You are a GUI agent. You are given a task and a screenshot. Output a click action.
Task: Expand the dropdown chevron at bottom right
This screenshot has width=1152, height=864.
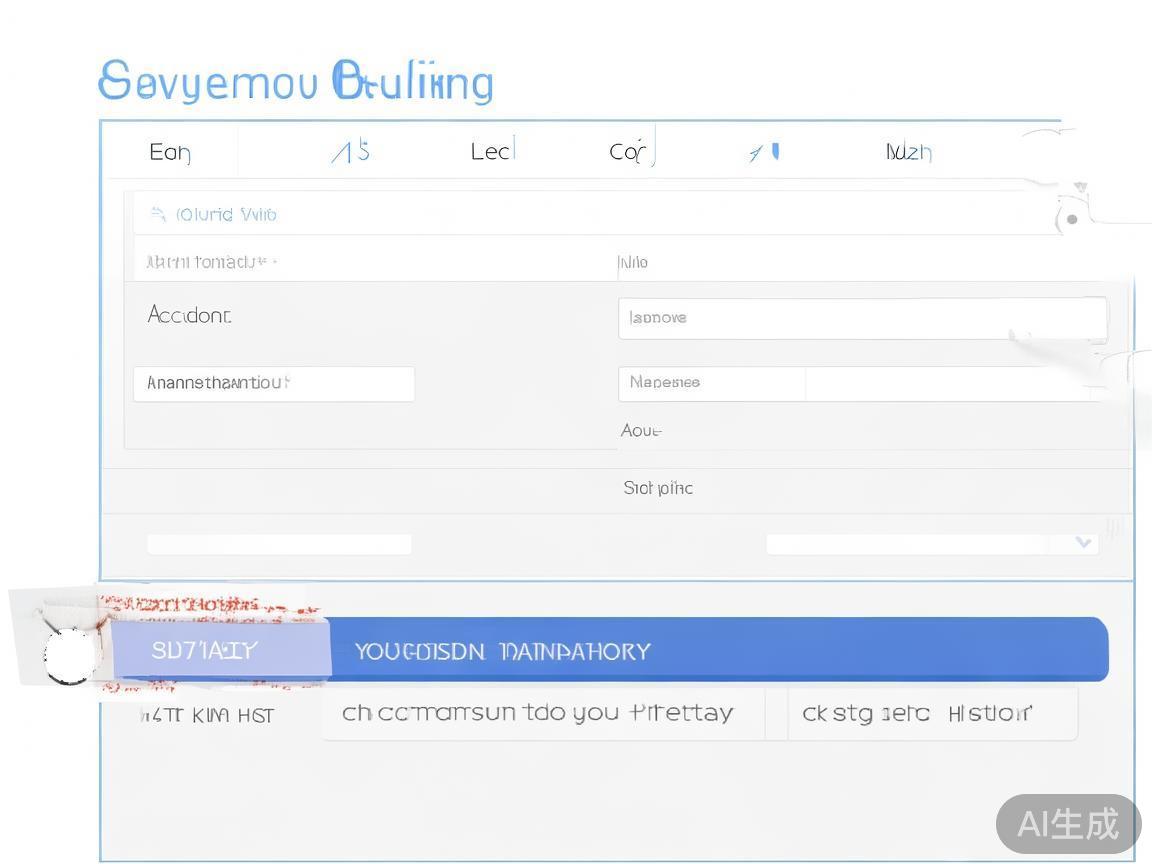click(1083, 543)
